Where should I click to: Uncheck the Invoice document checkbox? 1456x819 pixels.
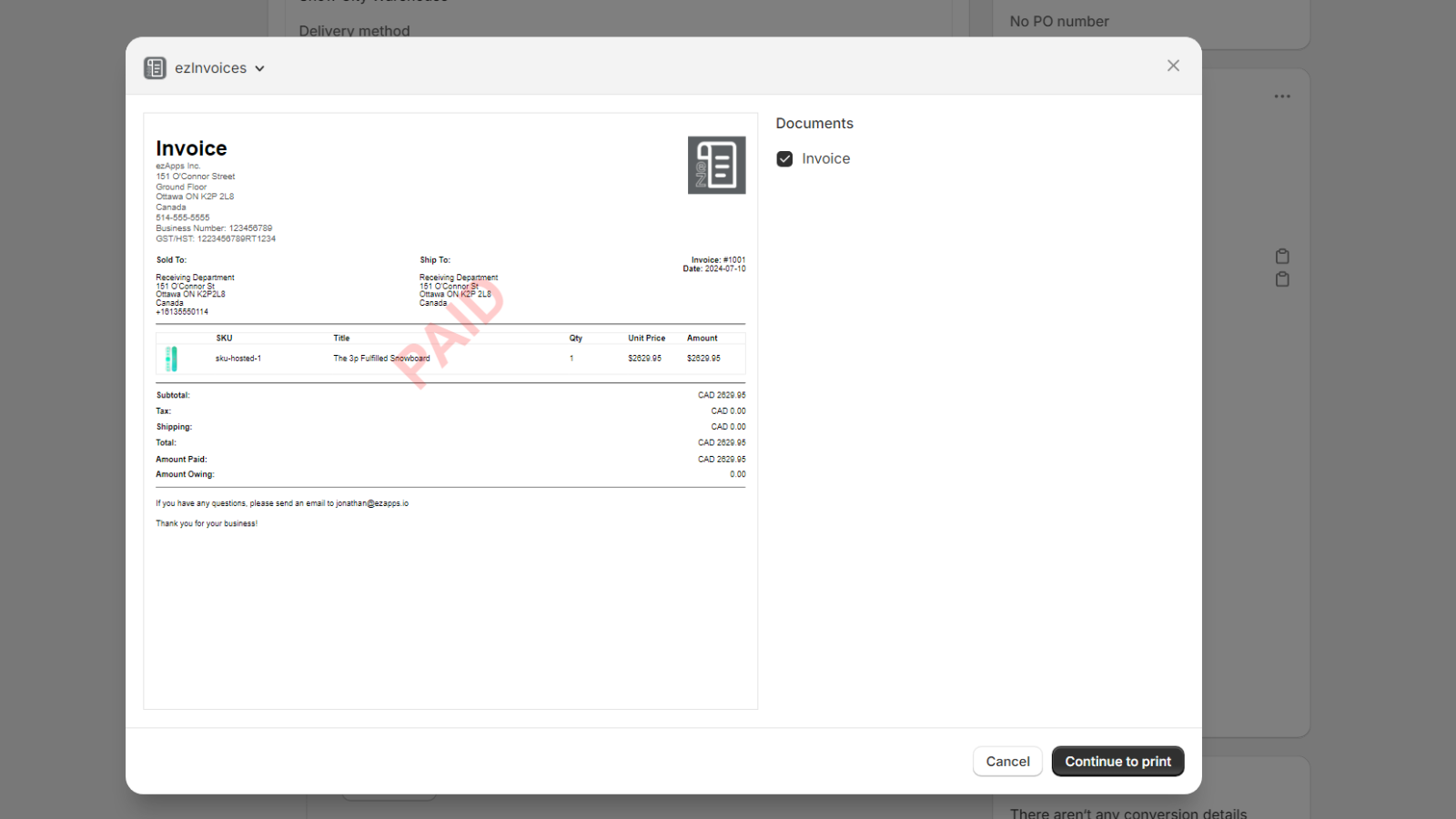click(784, 158)
